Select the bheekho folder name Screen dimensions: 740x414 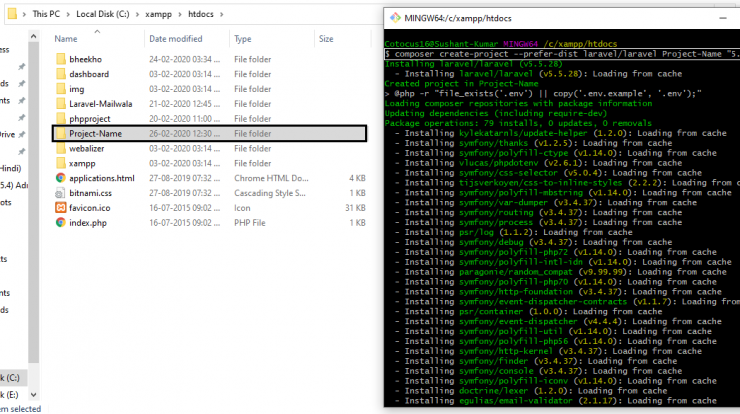click(85, 59)
